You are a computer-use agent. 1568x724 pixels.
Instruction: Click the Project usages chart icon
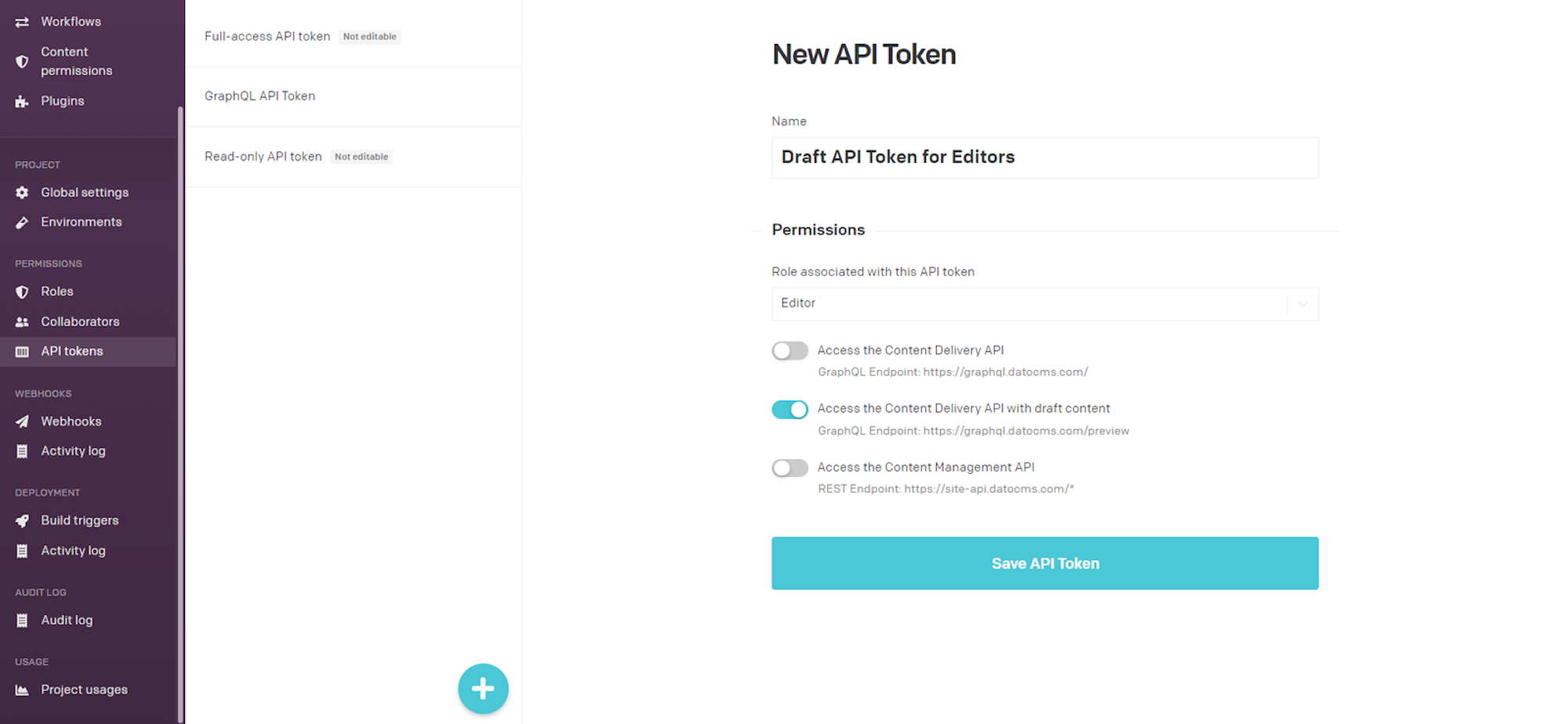[x=22, y=690]
